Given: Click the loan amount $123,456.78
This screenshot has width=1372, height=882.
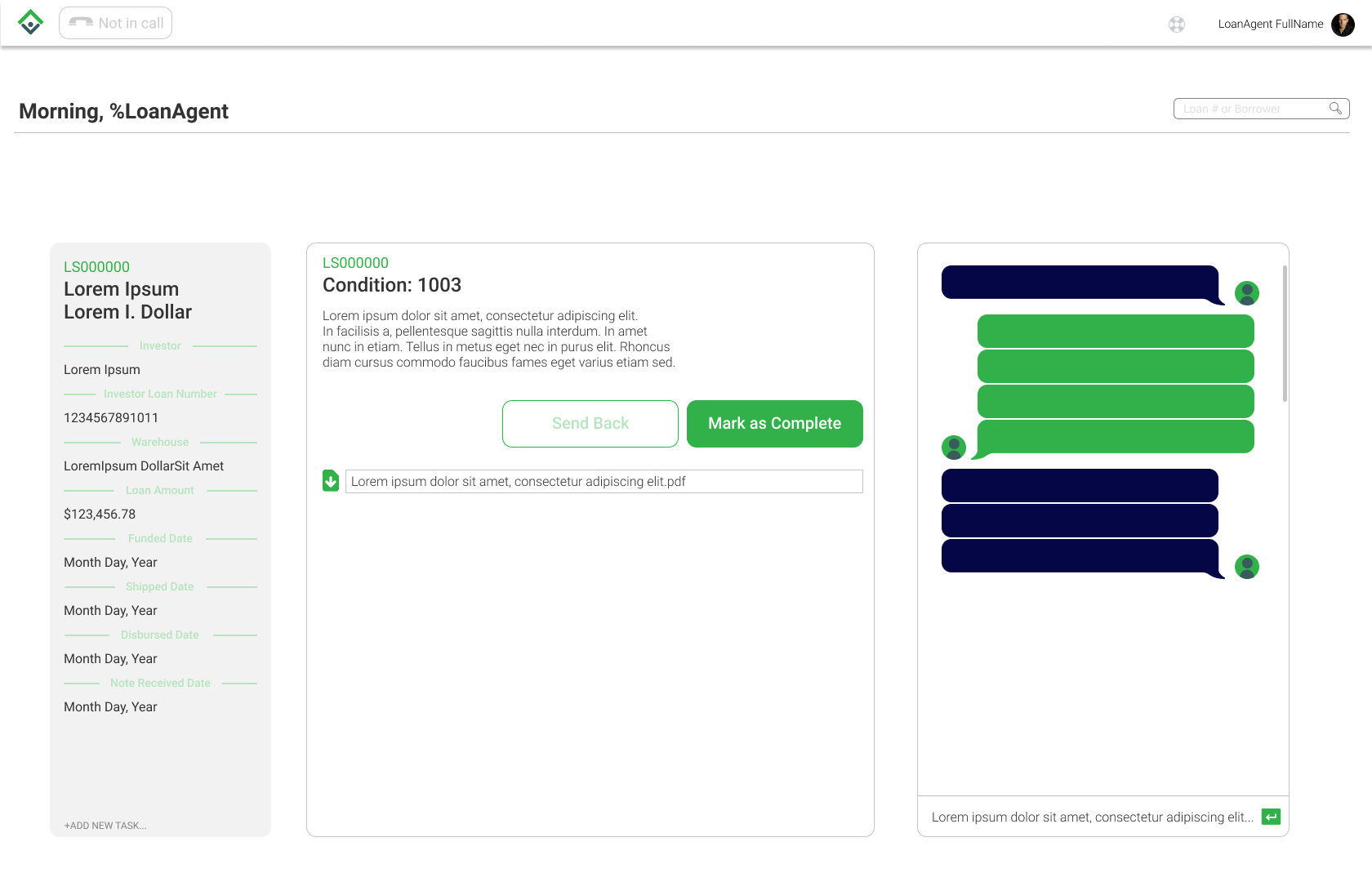Looking at the screenshot, I should tap(100, 514).
